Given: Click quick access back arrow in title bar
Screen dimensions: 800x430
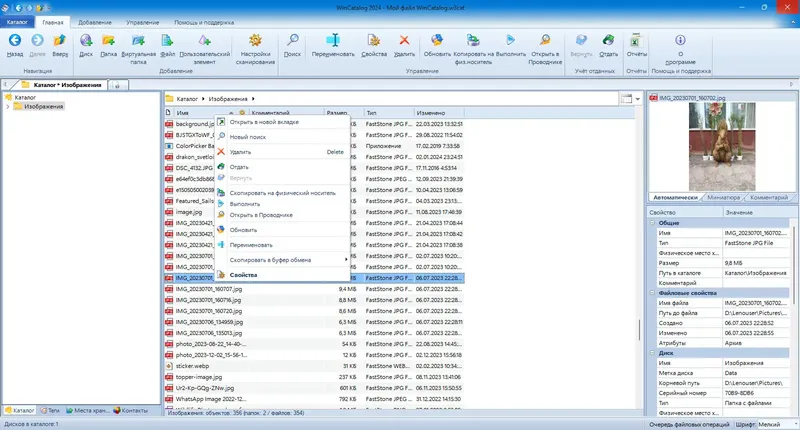Looking at the screenshot, I should click(x=19, y=8).
